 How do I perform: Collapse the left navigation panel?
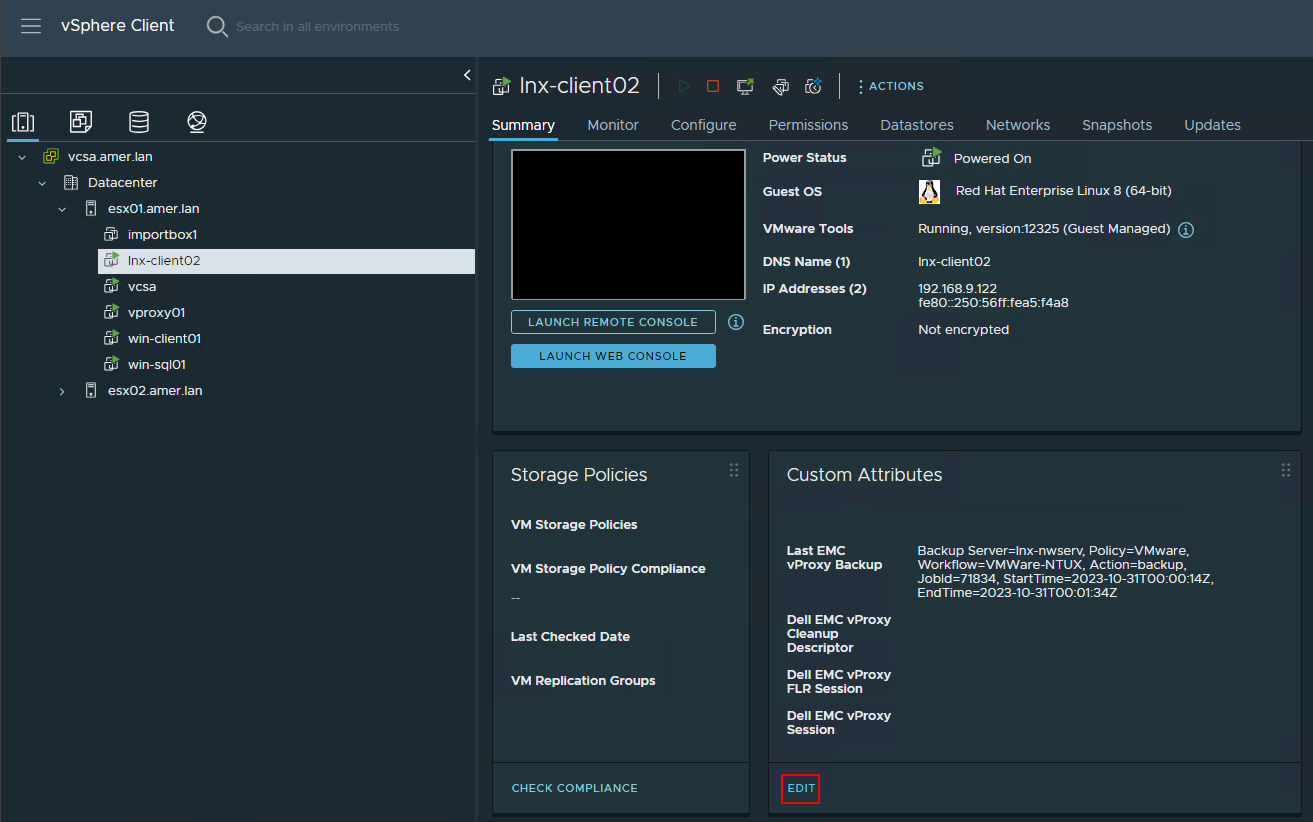[467, 75]
